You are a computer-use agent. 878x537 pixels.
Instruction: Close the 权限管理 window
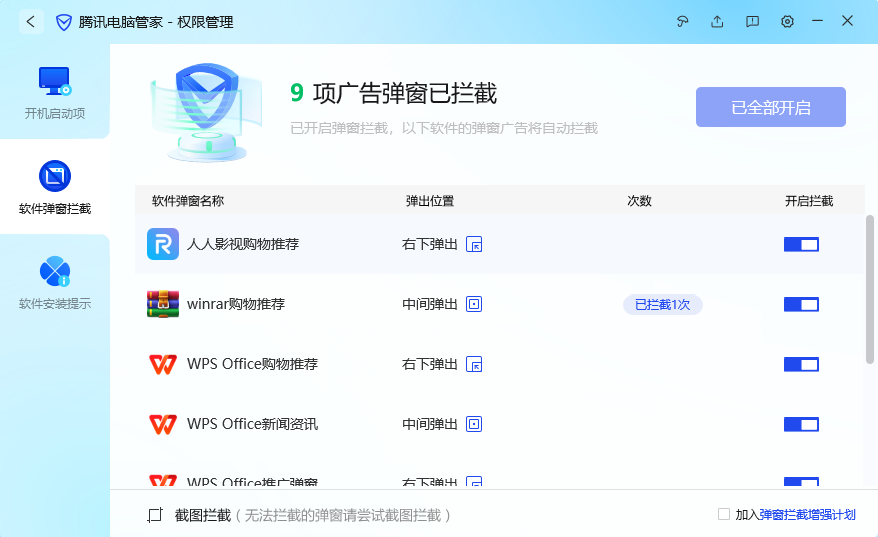point(847,21)
